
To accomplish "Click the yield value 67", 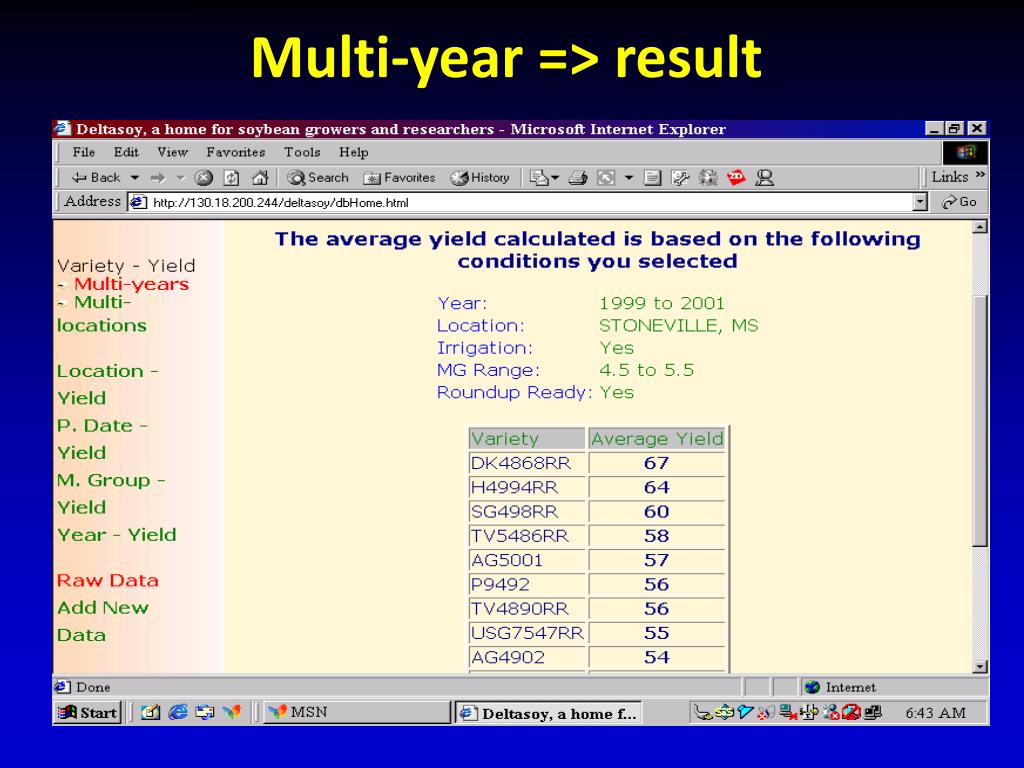I will tap(656, 463).
